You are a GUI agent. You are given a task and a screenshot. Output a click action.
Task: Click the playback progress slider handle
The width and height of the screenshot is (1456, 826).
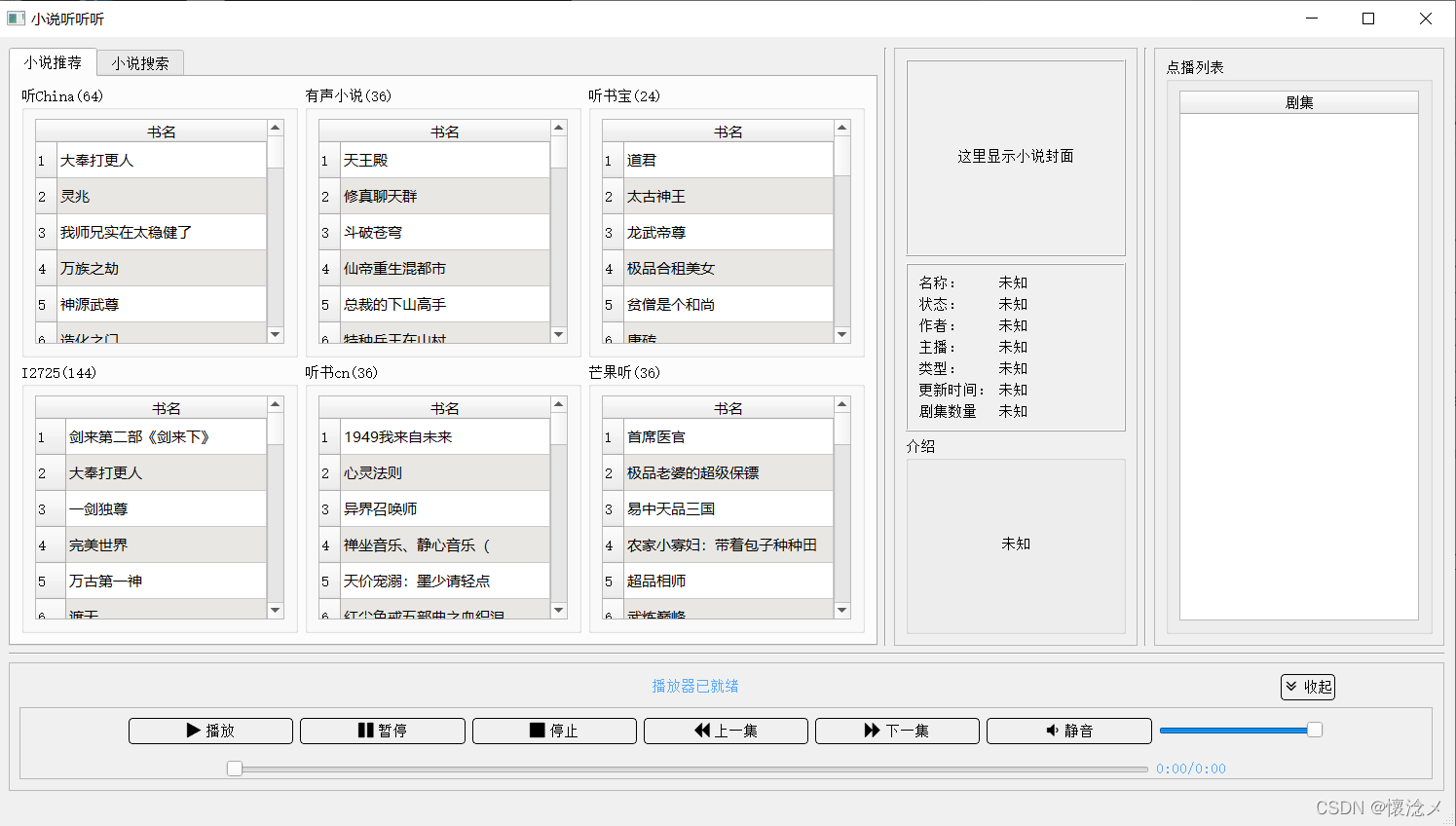[235, 769]
